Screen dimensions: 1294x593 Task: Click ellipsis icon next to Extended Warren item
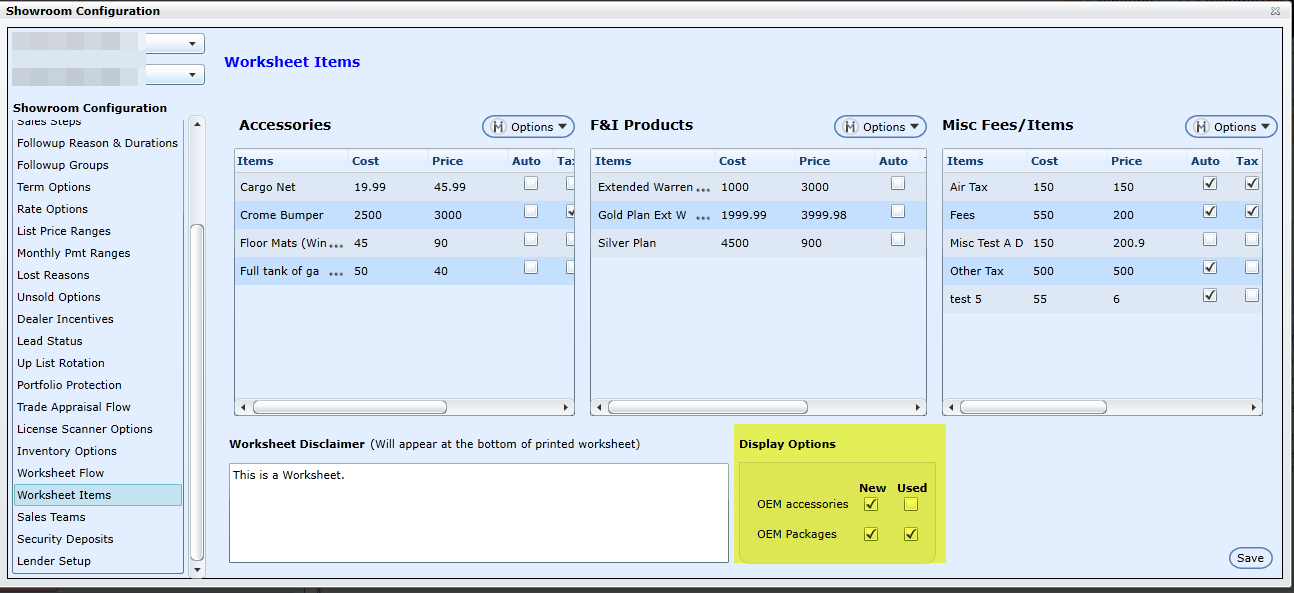[704, 188]
